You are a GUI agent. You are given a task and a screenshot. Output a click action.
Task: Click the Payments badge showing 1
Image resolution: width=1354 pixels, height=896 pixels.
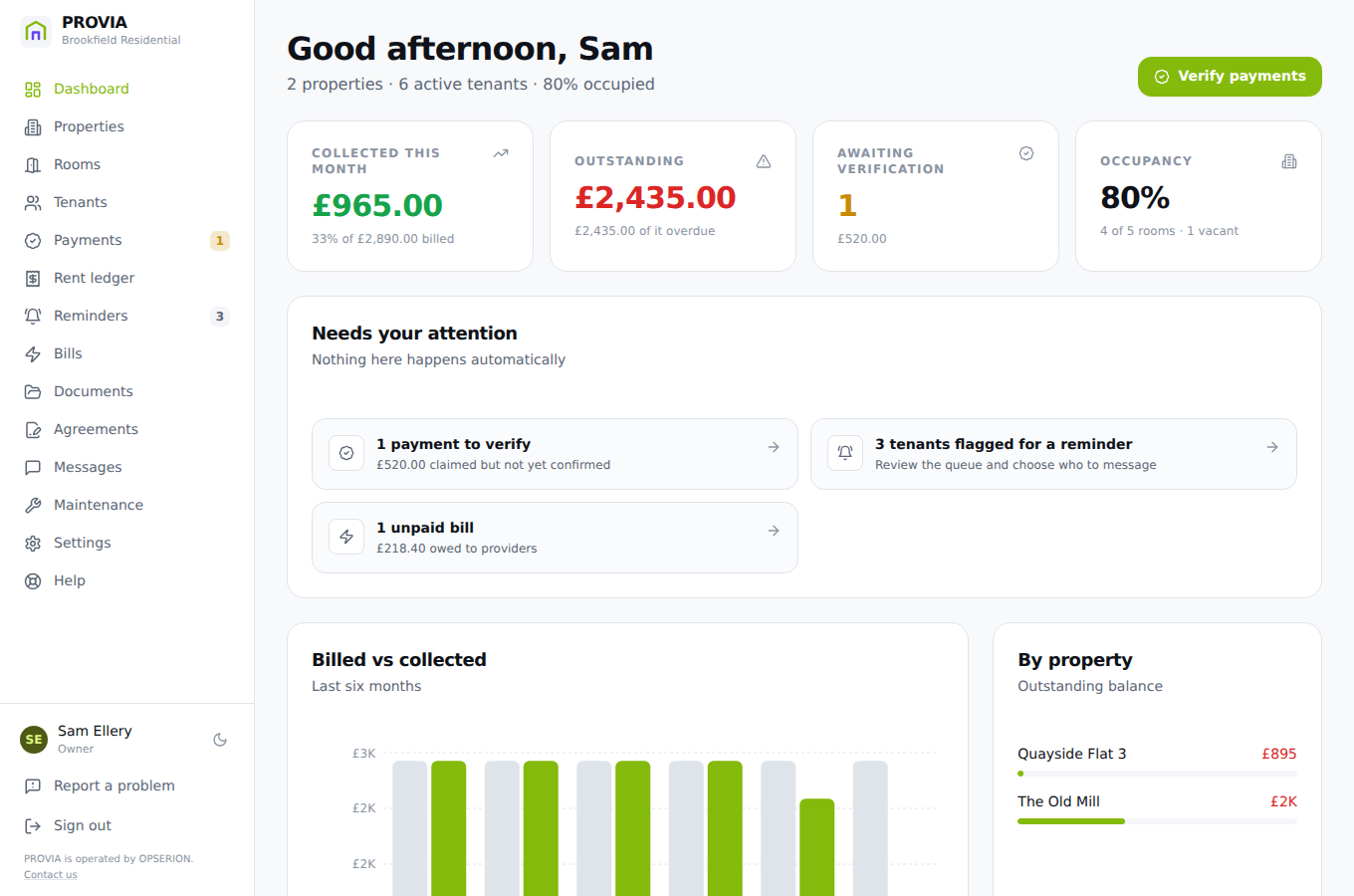pos(220,241)
